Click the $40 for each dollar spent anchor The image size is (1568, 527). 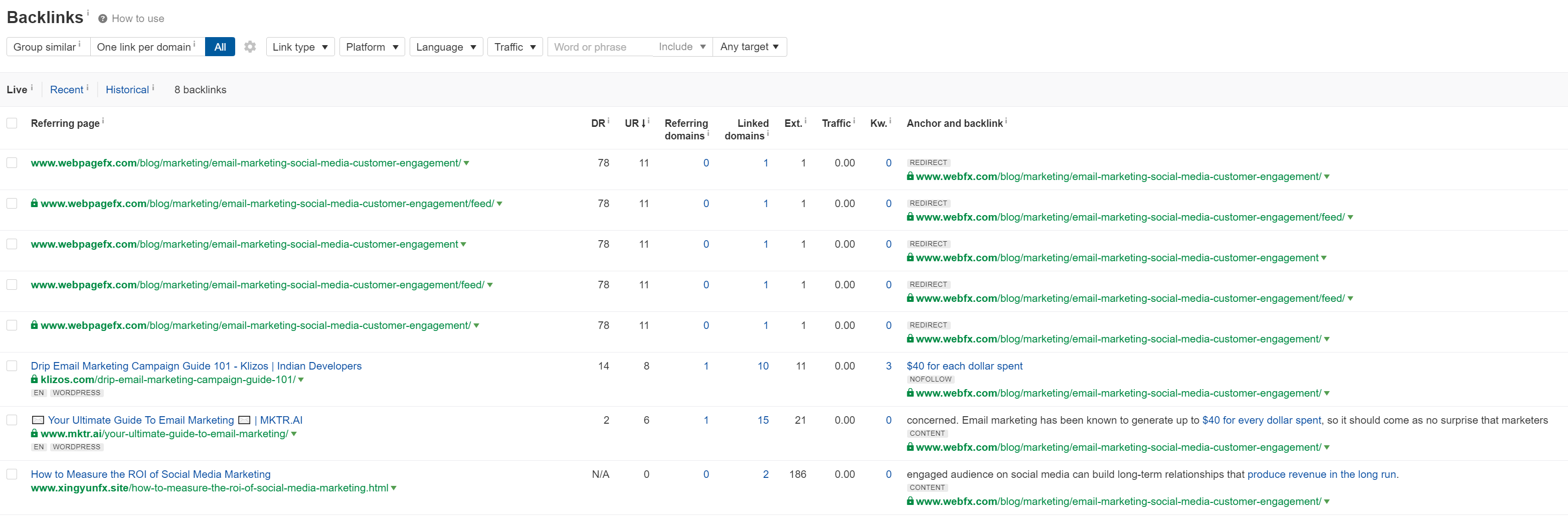click(965, 367)
